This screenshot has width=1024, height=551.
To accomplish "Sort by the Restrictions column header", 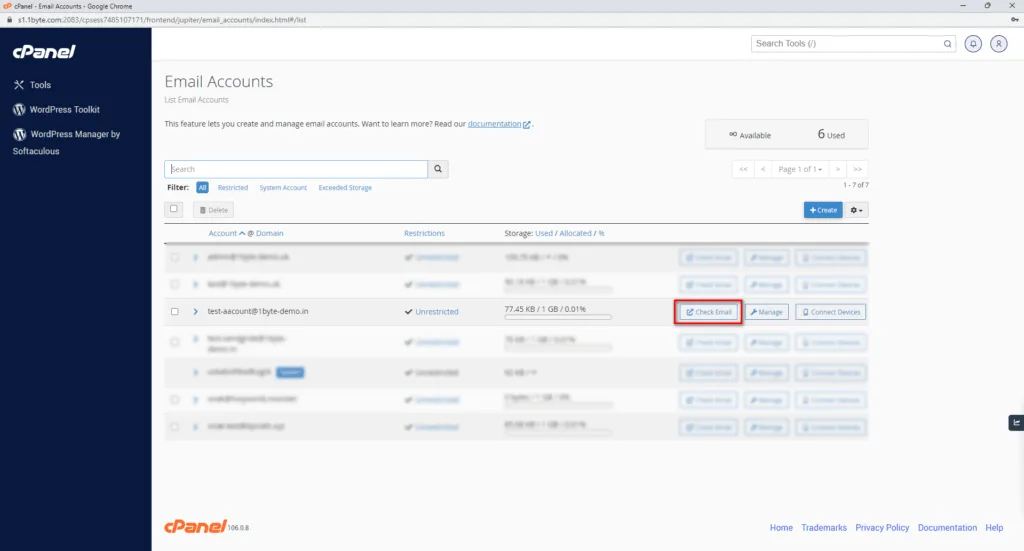I will [x=424, y=233].
